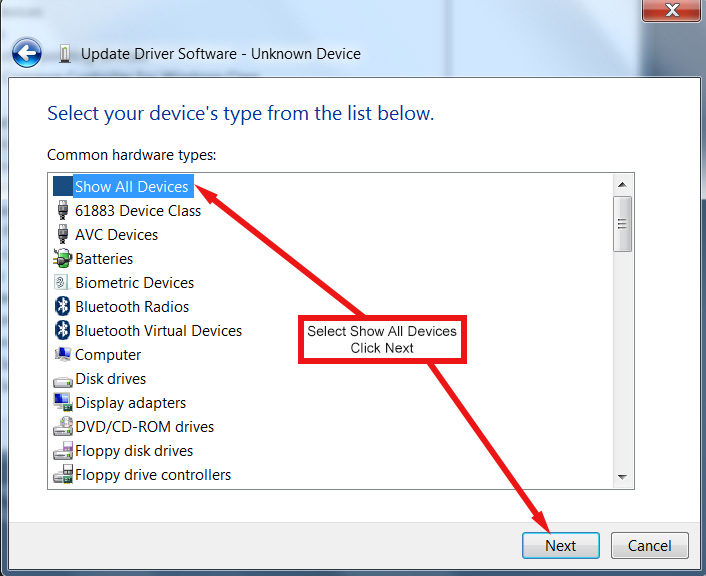
Task: Click the Bluetooth Virtual Devices icon
Action: point(62,331)
